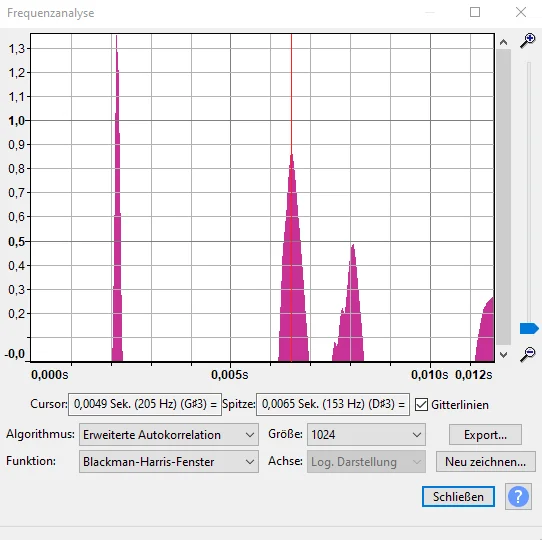Click the 0,010s label on the time axis
Viewport: 542px width, 540px height.
click(x=429, y=374)
